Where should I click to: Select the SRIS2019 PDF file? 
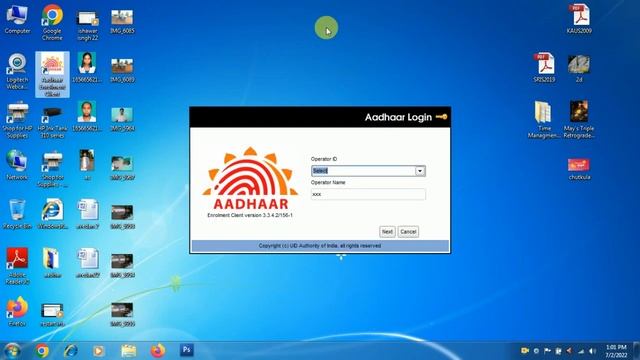point(544,68)
